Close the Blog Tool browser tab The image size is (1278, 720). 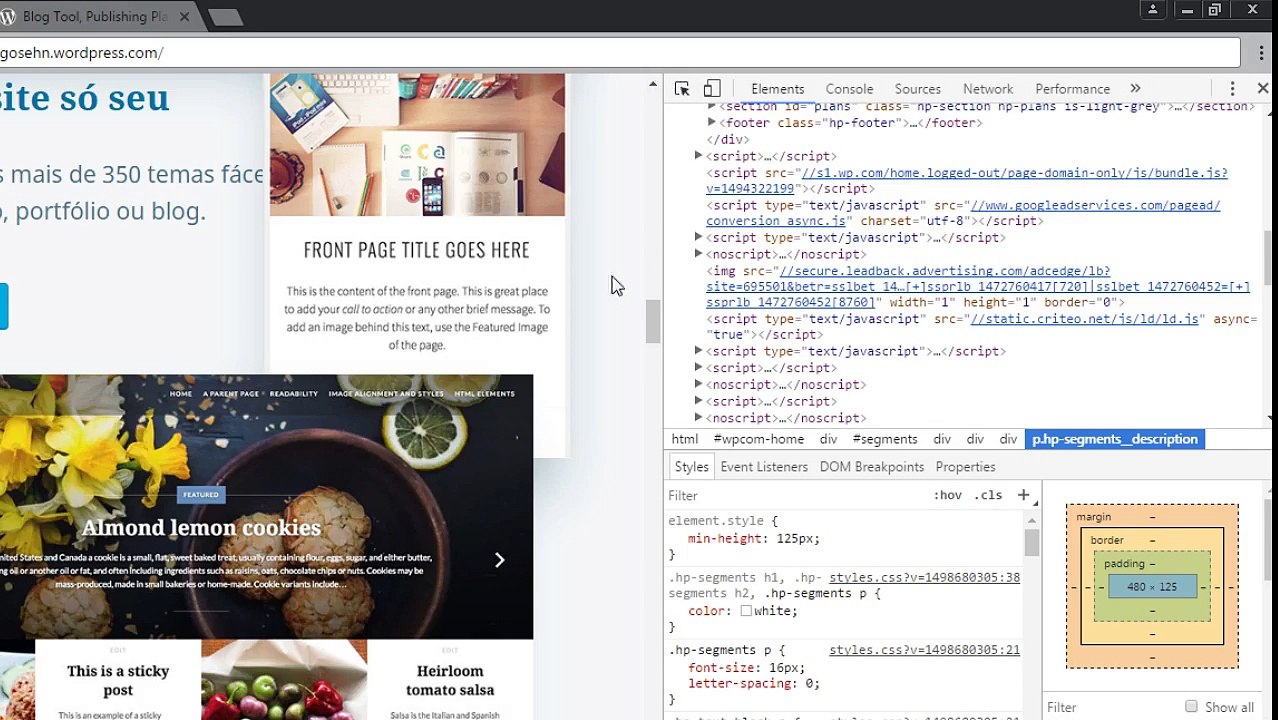click(185, 17)
